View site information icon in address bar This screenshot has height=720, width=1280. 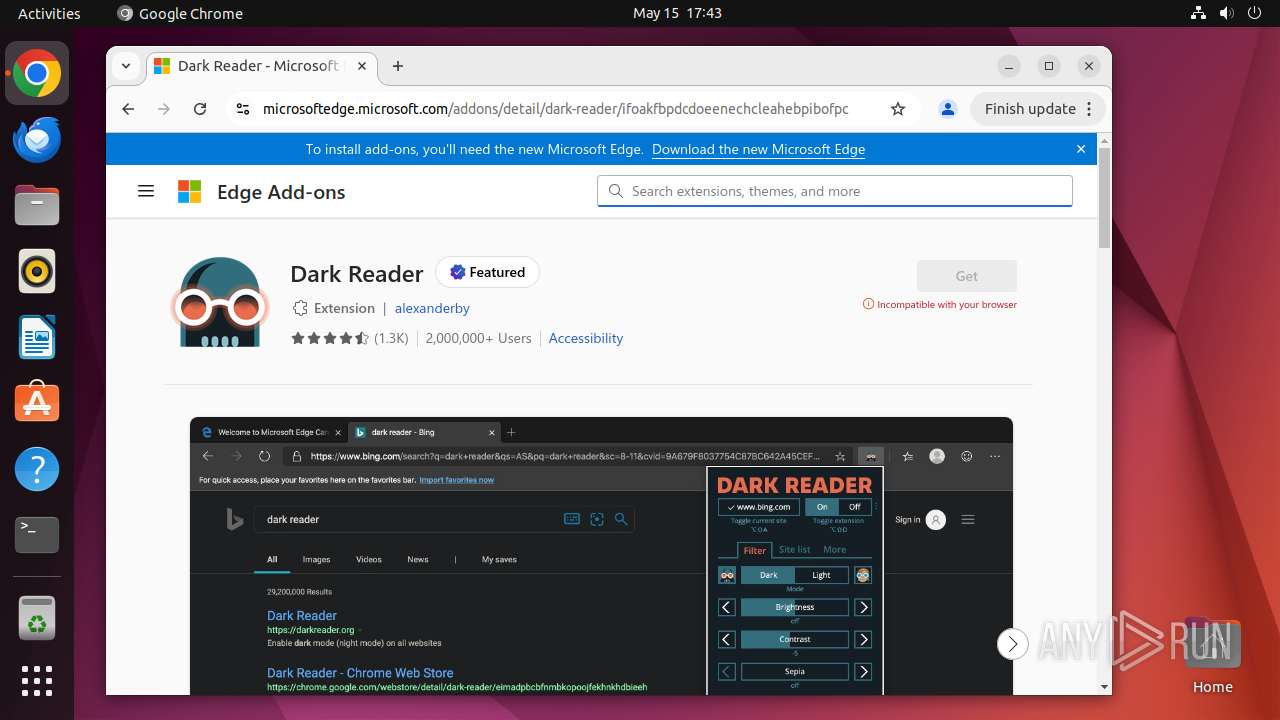(x=242, y=109)
